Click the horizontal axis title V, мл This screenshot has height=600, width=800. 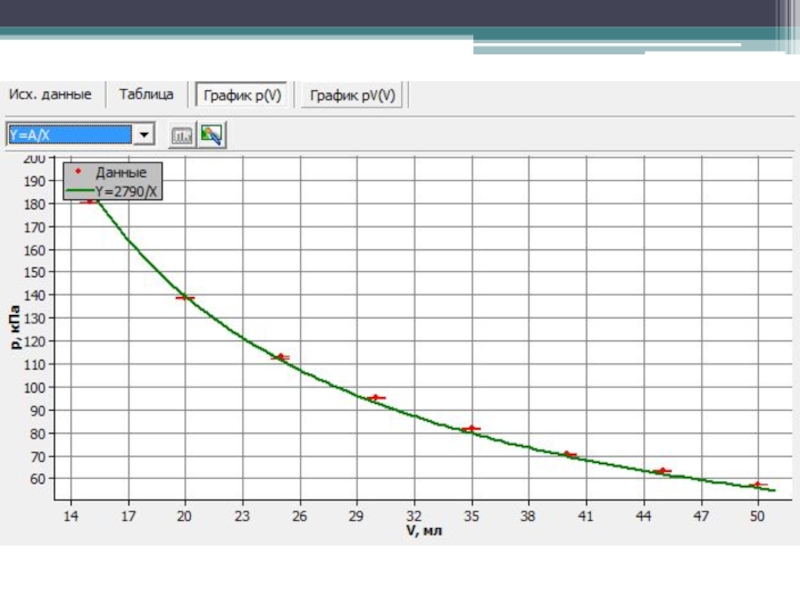(423, 531)
